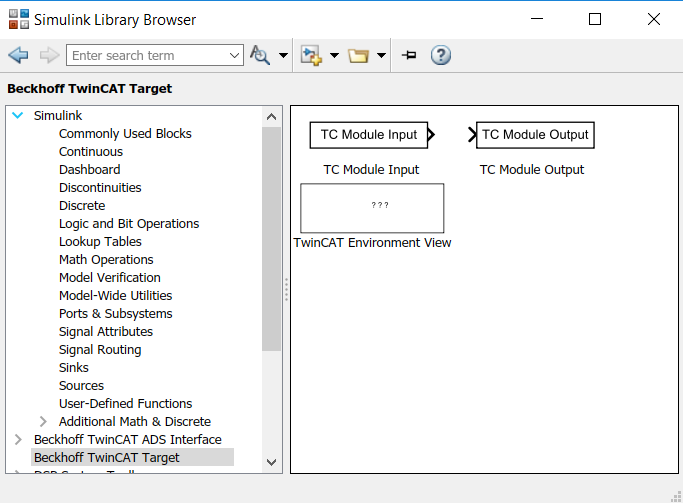Open new model dropdown arrow

coord(334,55)
